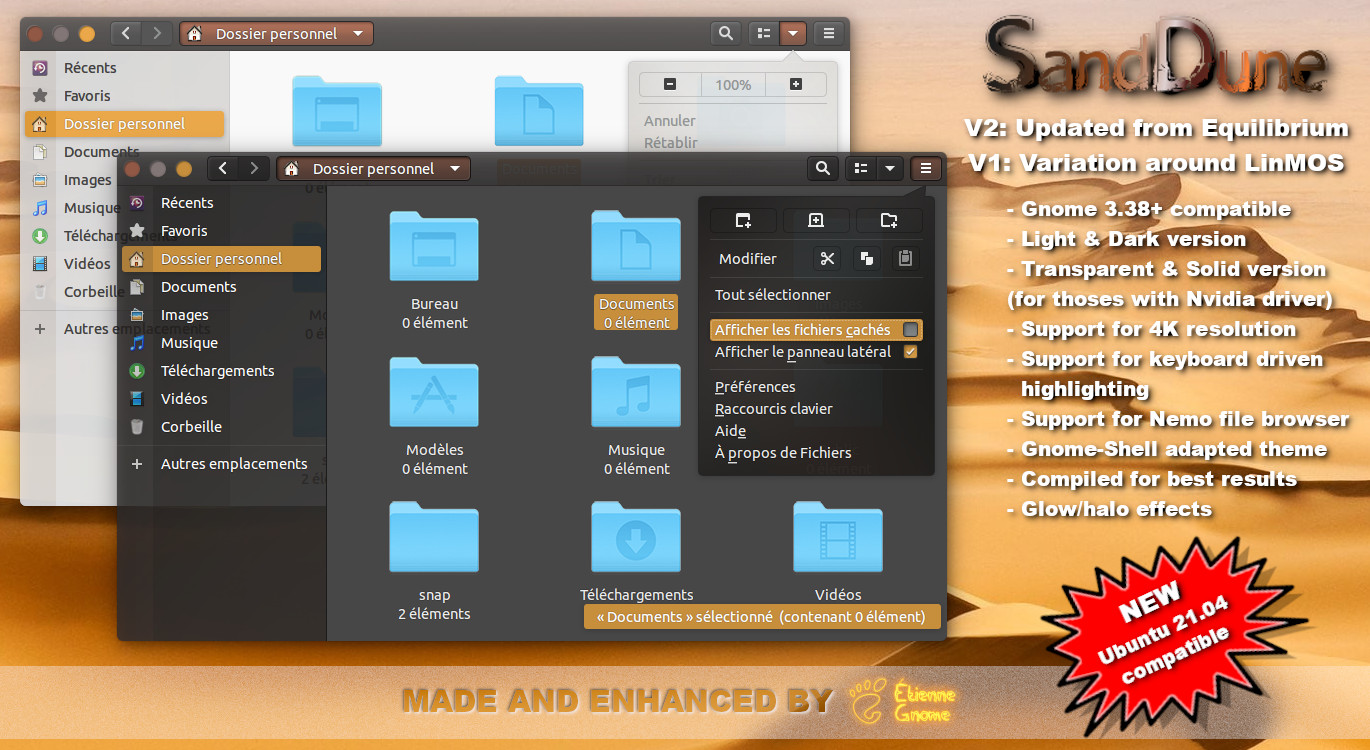Uncheck Afficher le panneau latéral checkbox
Screen dimensions: 1370x750
[910, 352]
